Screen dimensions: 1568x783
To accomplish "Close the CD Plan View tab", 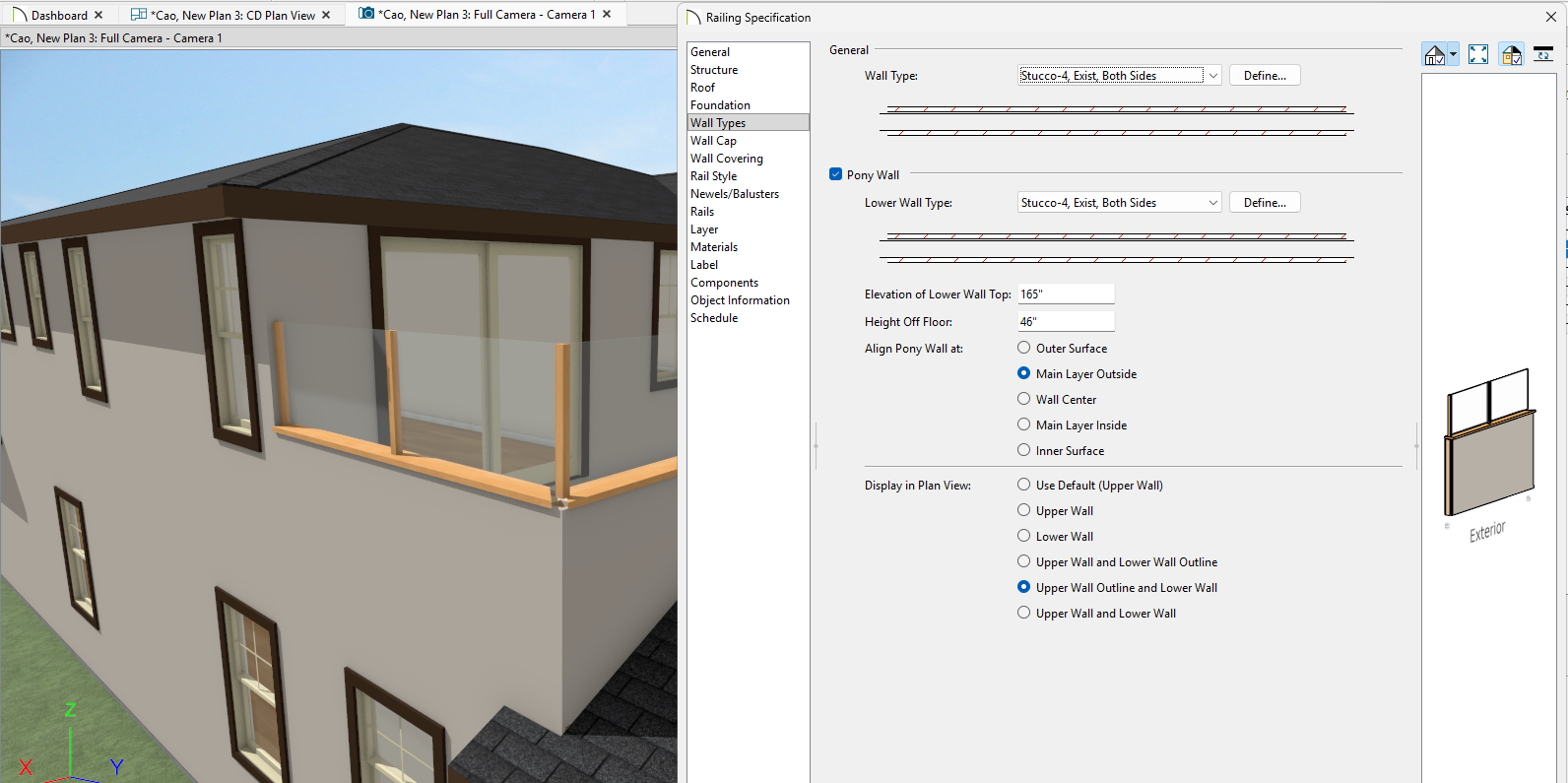I will click(x=326, y=15).
